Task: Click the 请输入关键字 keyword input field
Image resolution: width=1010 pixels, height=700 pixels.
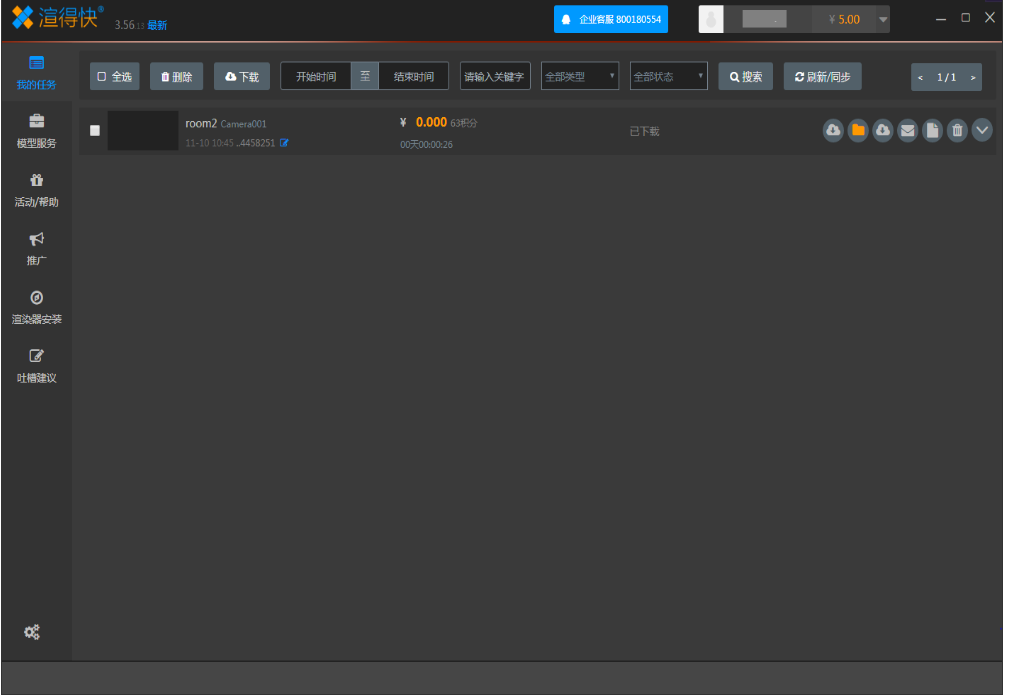Action: pos(495,77)
